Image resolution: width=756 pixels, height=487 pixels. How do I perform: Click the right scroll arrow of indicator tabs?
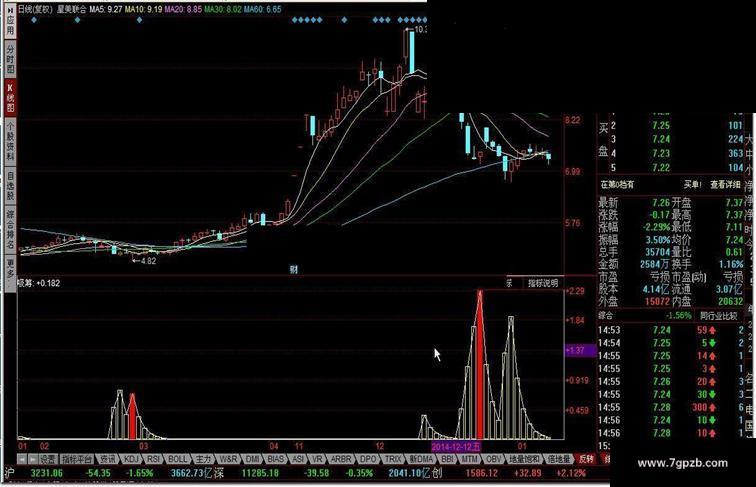[33, 459]
